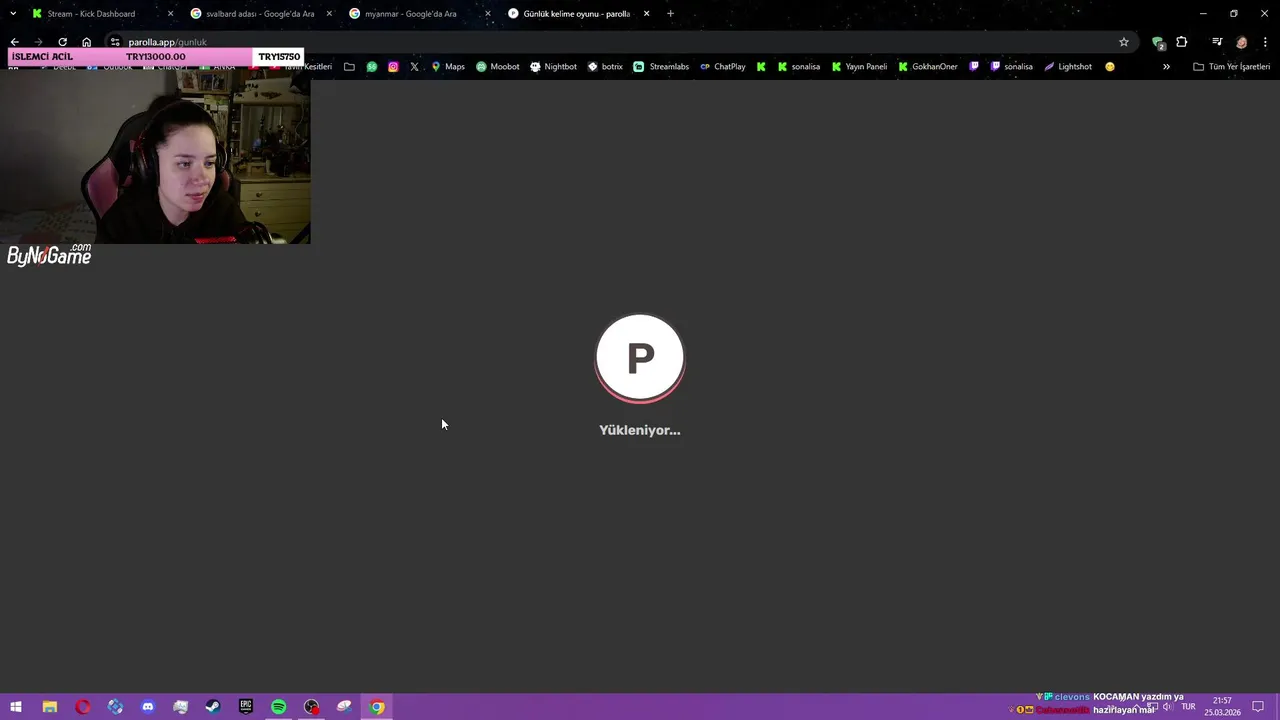Open the Twitch icon bookmark
The height and width of the screenshot is (720, 1280).
coord(974,67)
